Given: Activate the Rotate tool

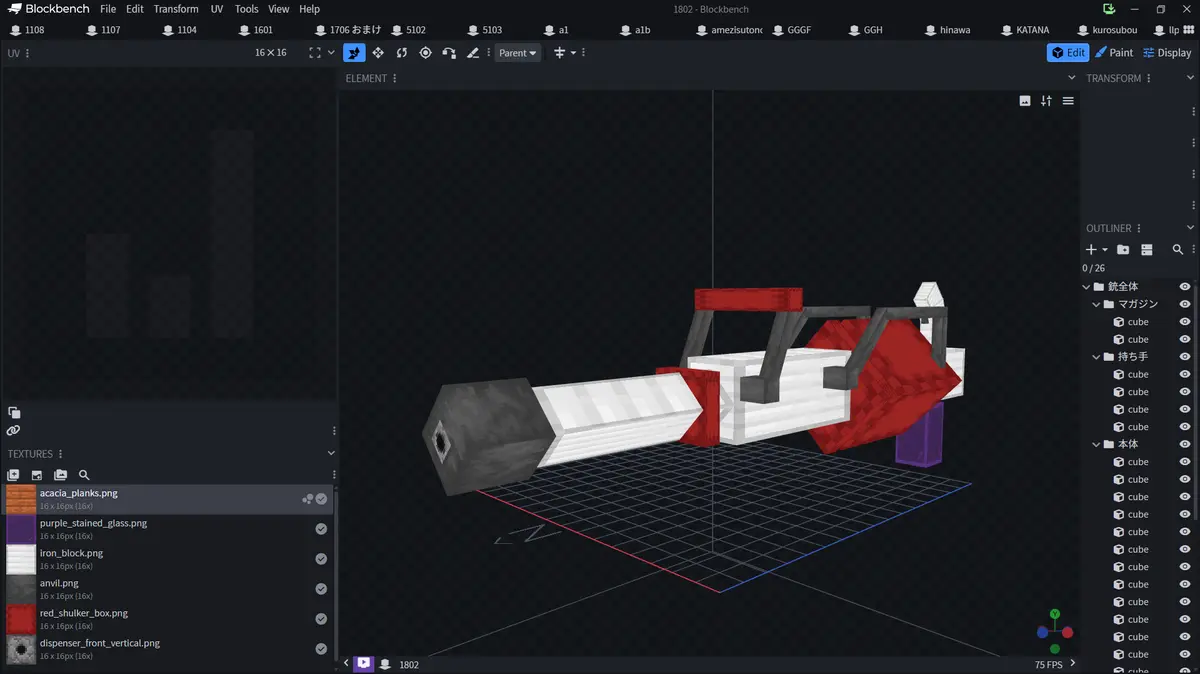Looking at the screenshot, I should (402, 53).
